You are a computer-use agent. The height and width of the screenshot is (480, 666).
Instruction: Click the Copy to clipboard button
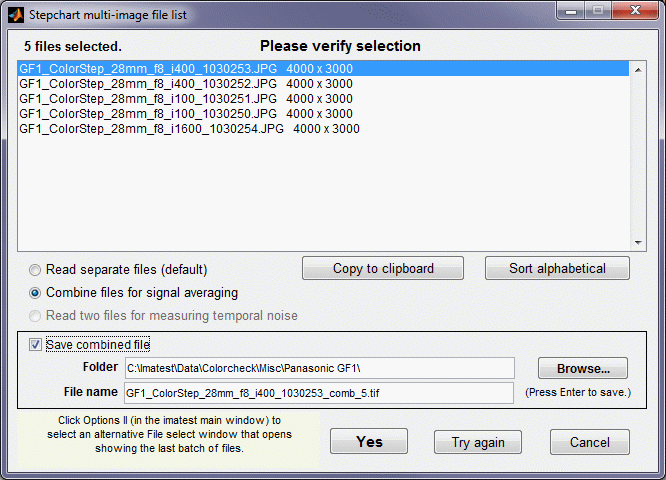point(383,268)
